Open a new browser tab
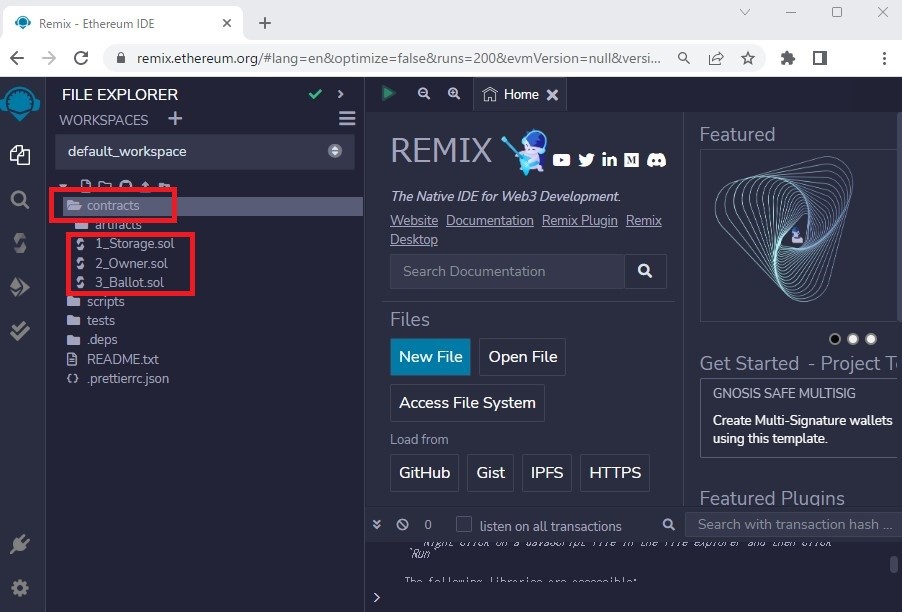Viewport: 902px width, 612px height. 265,23
